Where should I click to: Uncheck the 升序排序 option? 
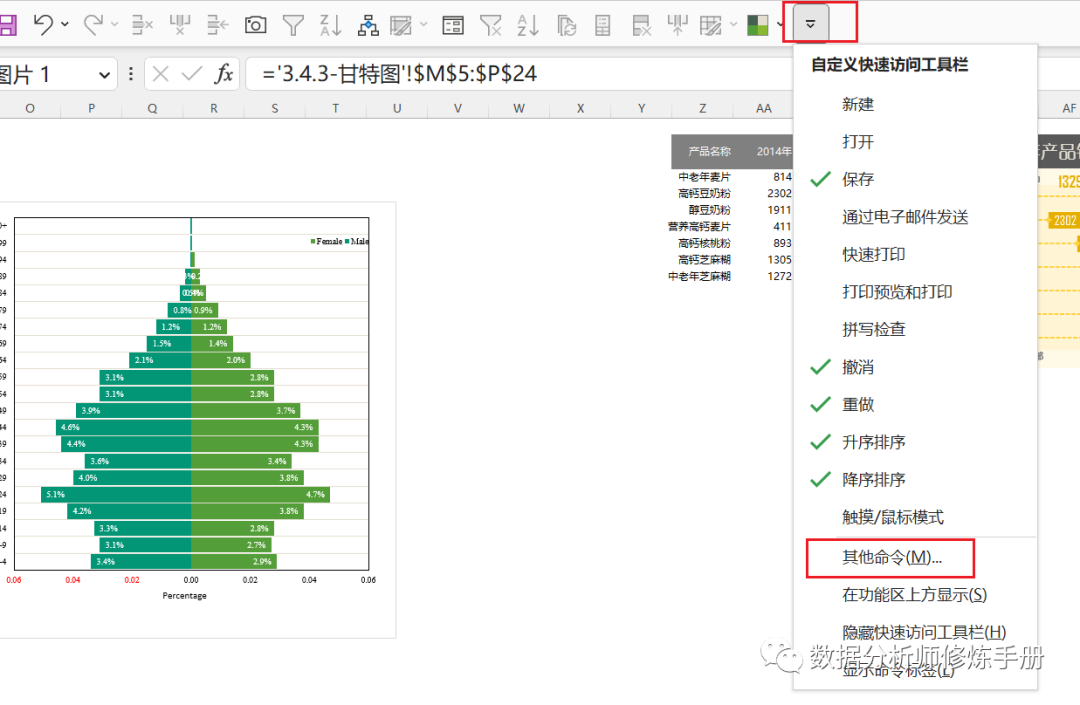click(x=873, y=442)
